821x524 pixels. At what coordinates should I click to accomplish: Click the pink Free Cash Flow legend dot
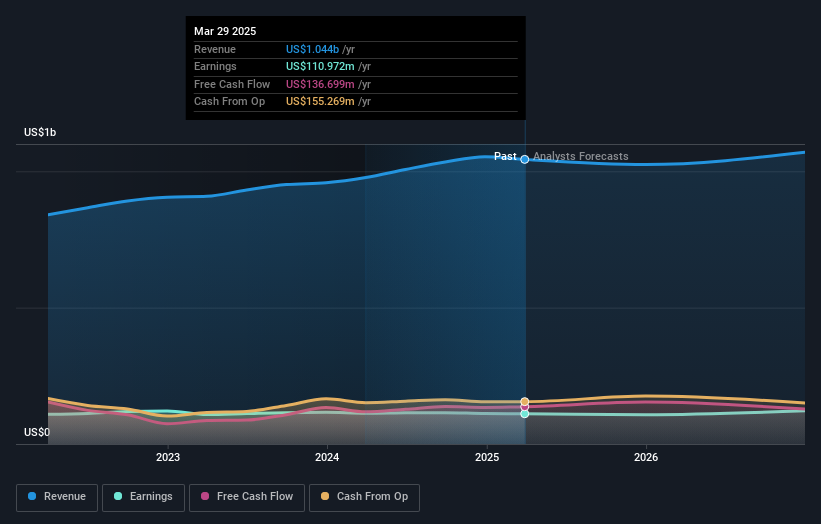205,496
